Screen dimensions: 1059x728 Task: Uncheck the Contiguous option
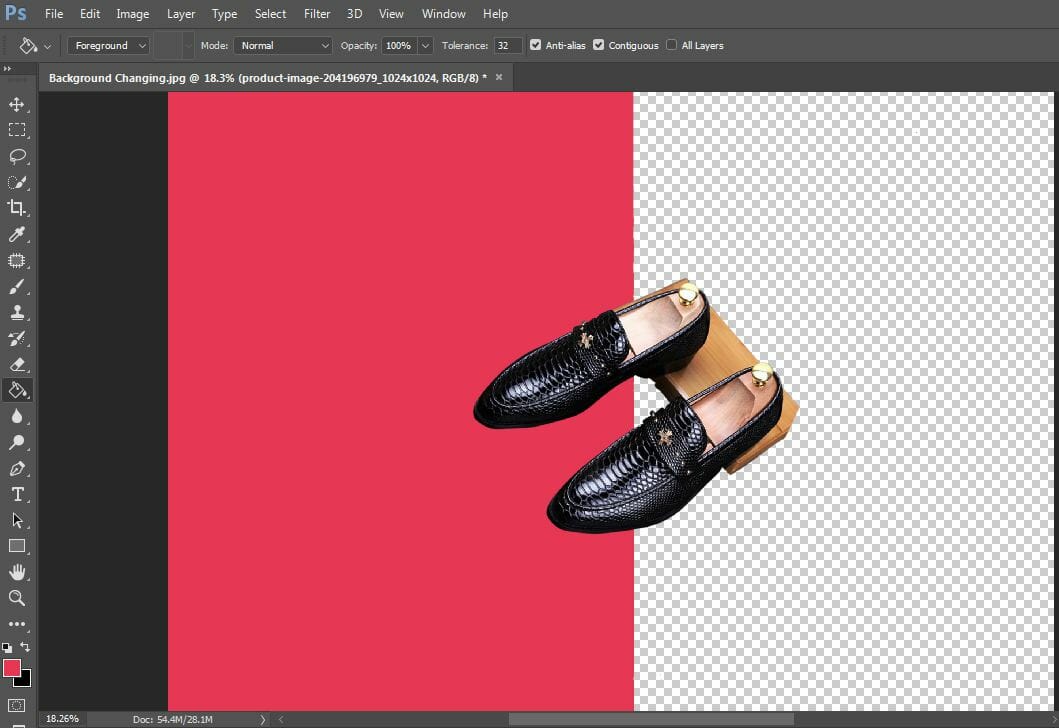(598, 45)
